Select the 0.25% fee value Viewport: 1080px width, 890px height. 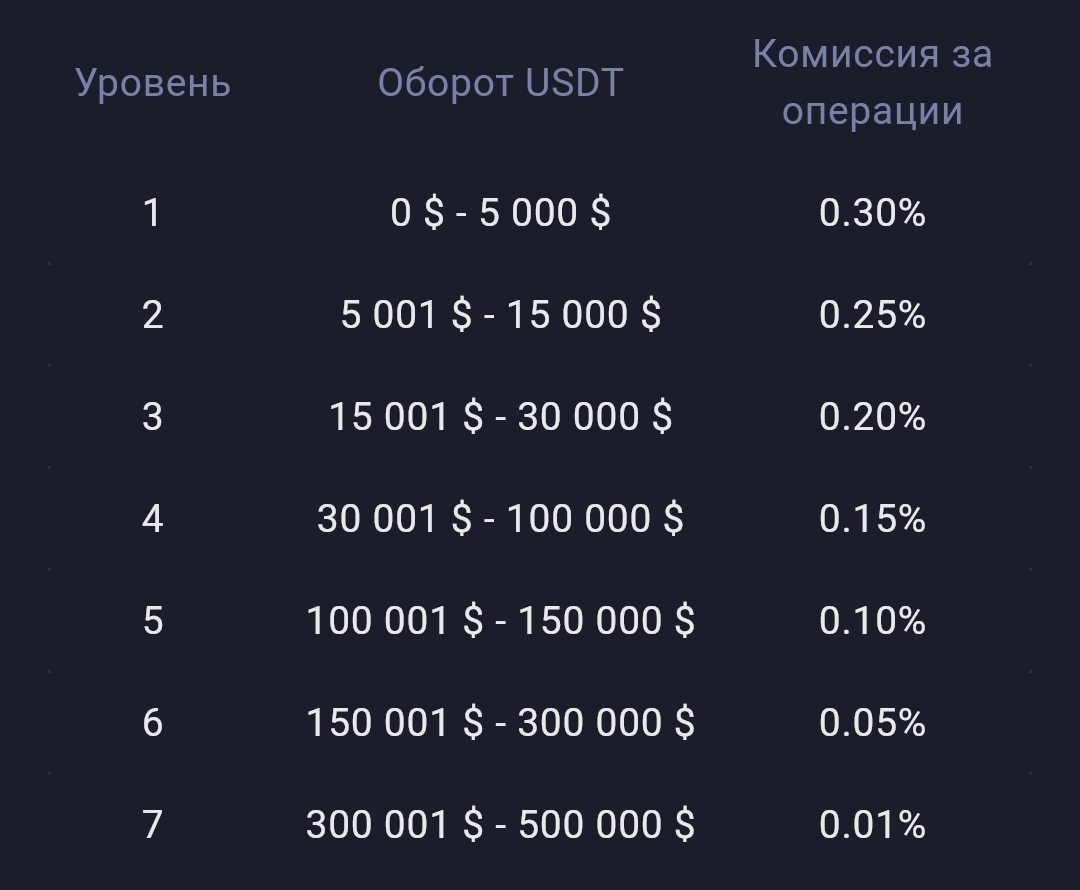[872, 315]
